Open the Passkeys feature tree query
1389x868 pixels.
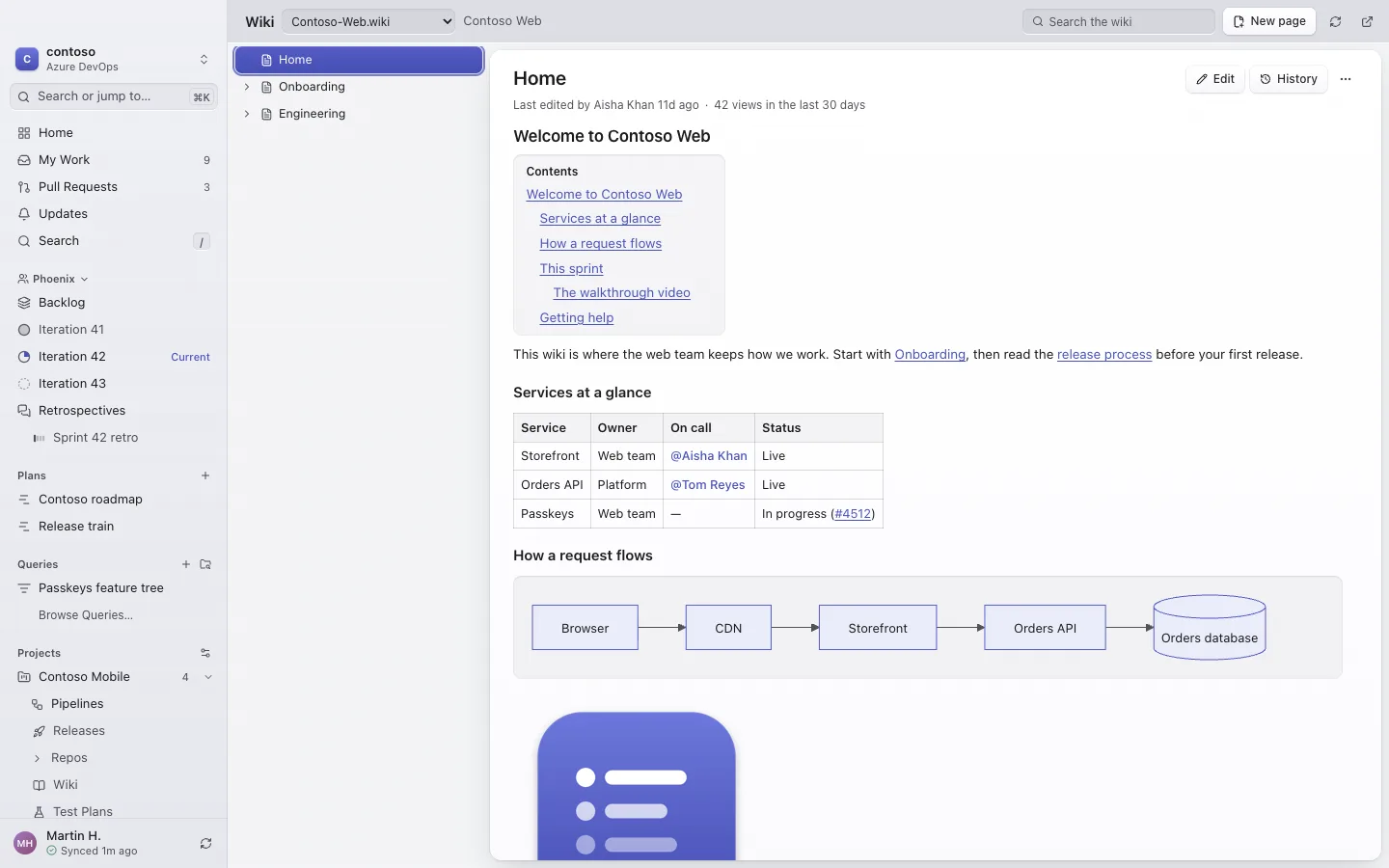click(114, 588)
